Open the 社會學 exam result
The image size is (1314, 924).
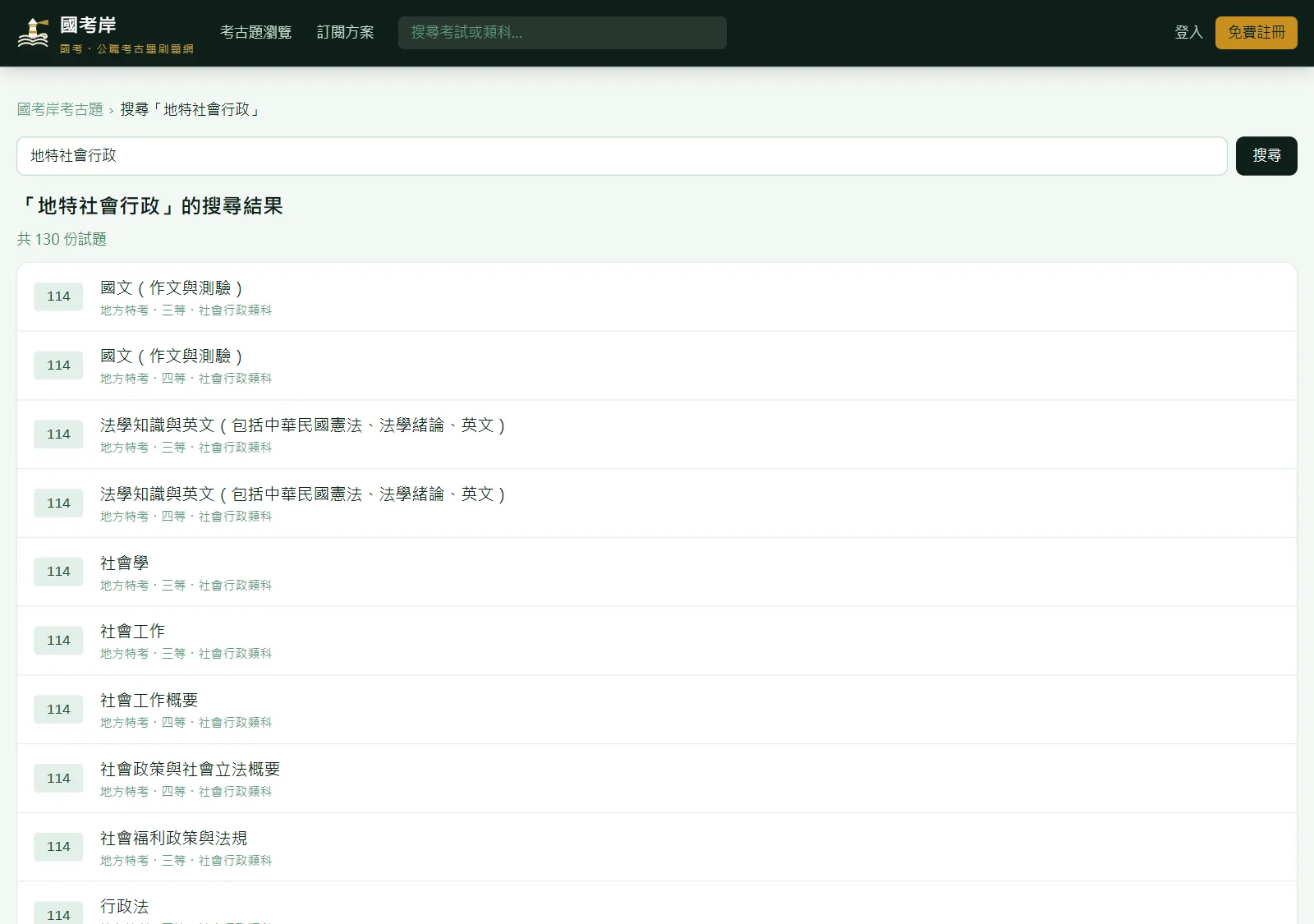(x=657, y=572)
